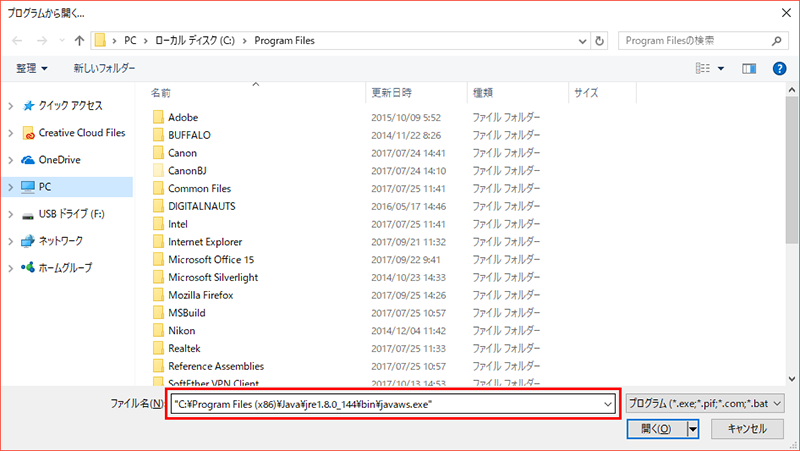Select Creative Cloud Files in sidebar
This screenshot has height=451, width=800.
tap(81, 133)
